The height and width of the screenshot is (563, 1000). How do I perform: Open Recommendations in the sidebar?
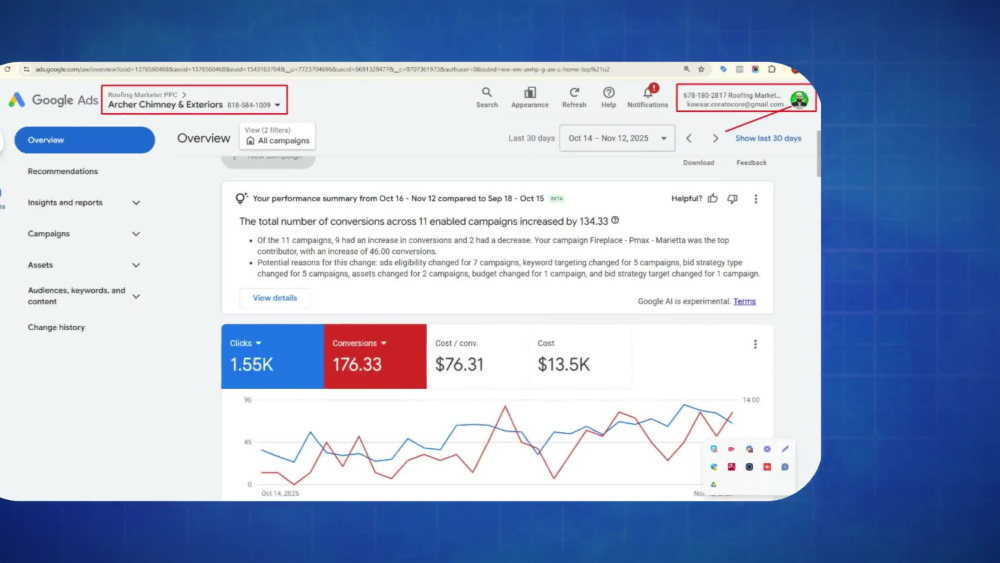[62, 172]
